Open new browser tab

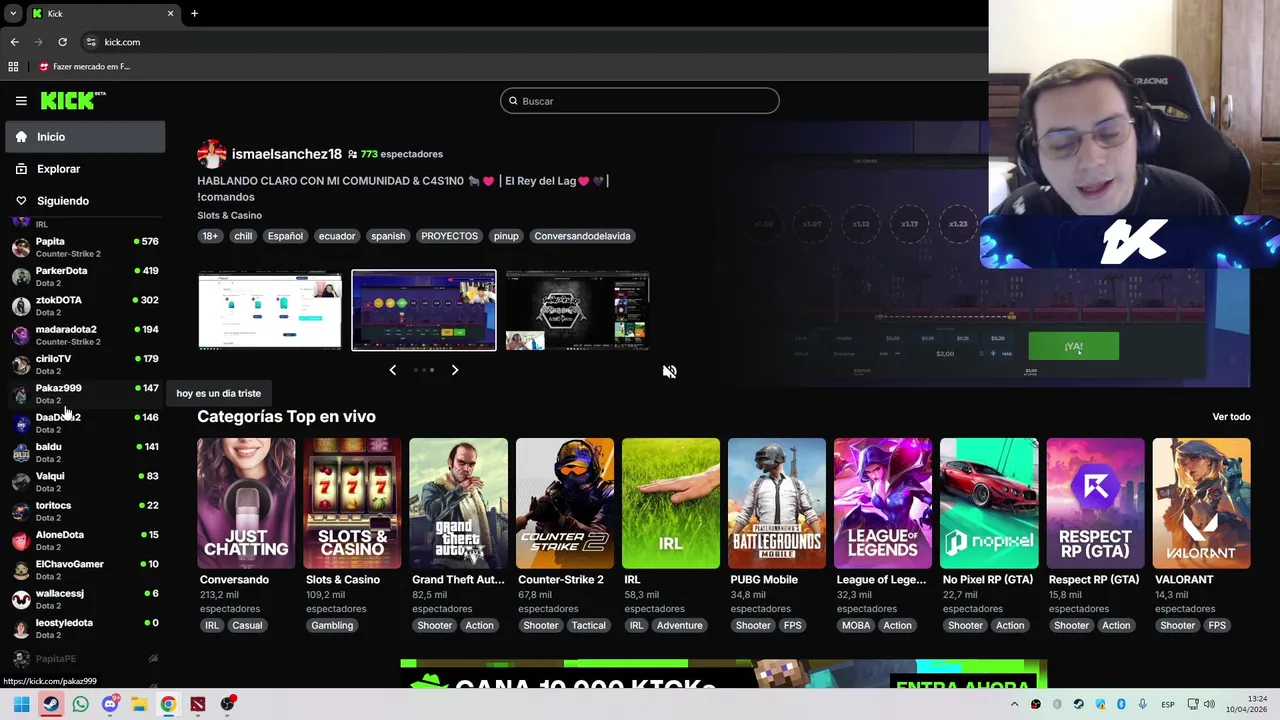click(x=194, y=13)
